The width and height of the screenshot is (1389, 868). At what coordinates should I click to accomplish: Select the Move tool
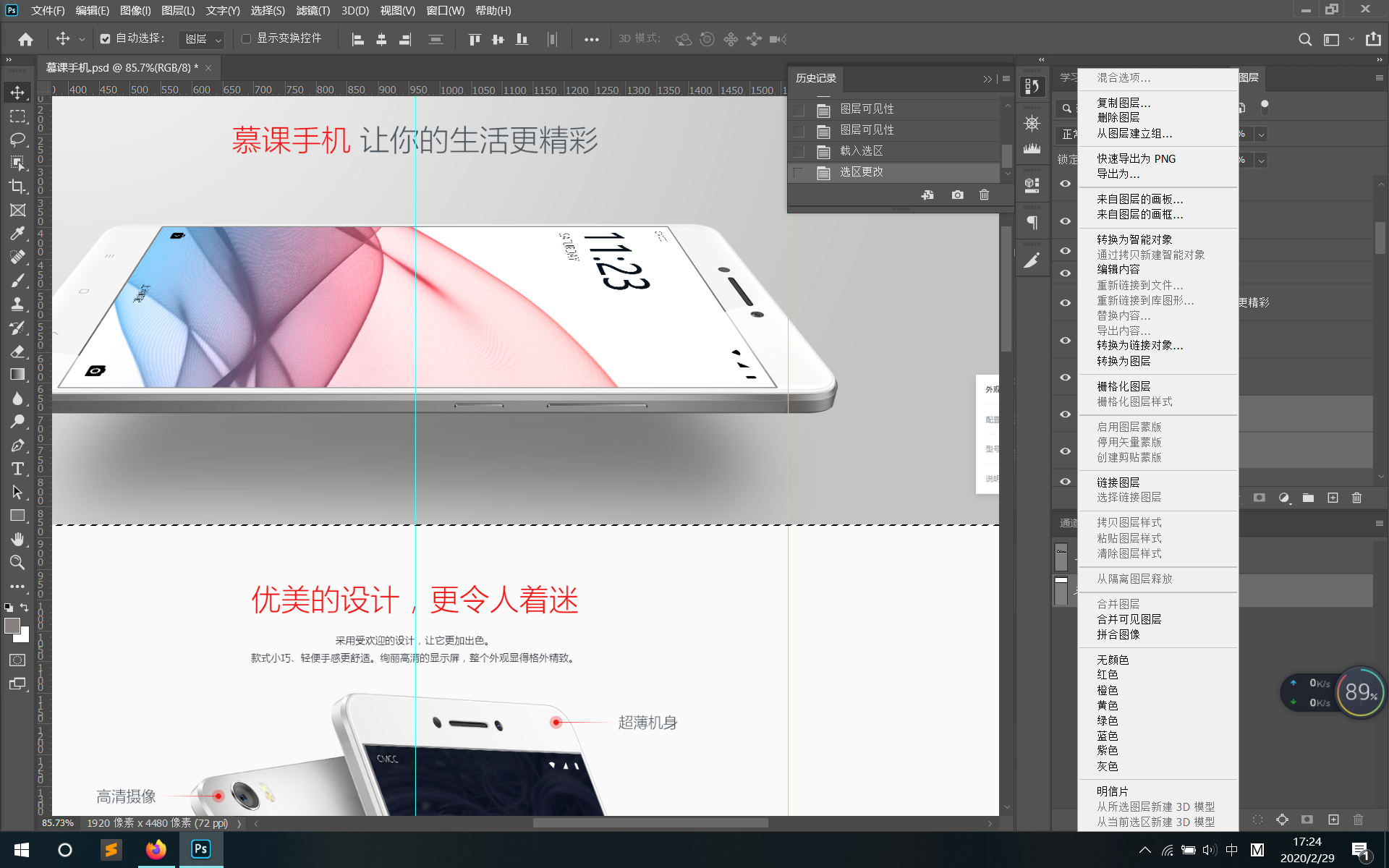pos(17,93)
